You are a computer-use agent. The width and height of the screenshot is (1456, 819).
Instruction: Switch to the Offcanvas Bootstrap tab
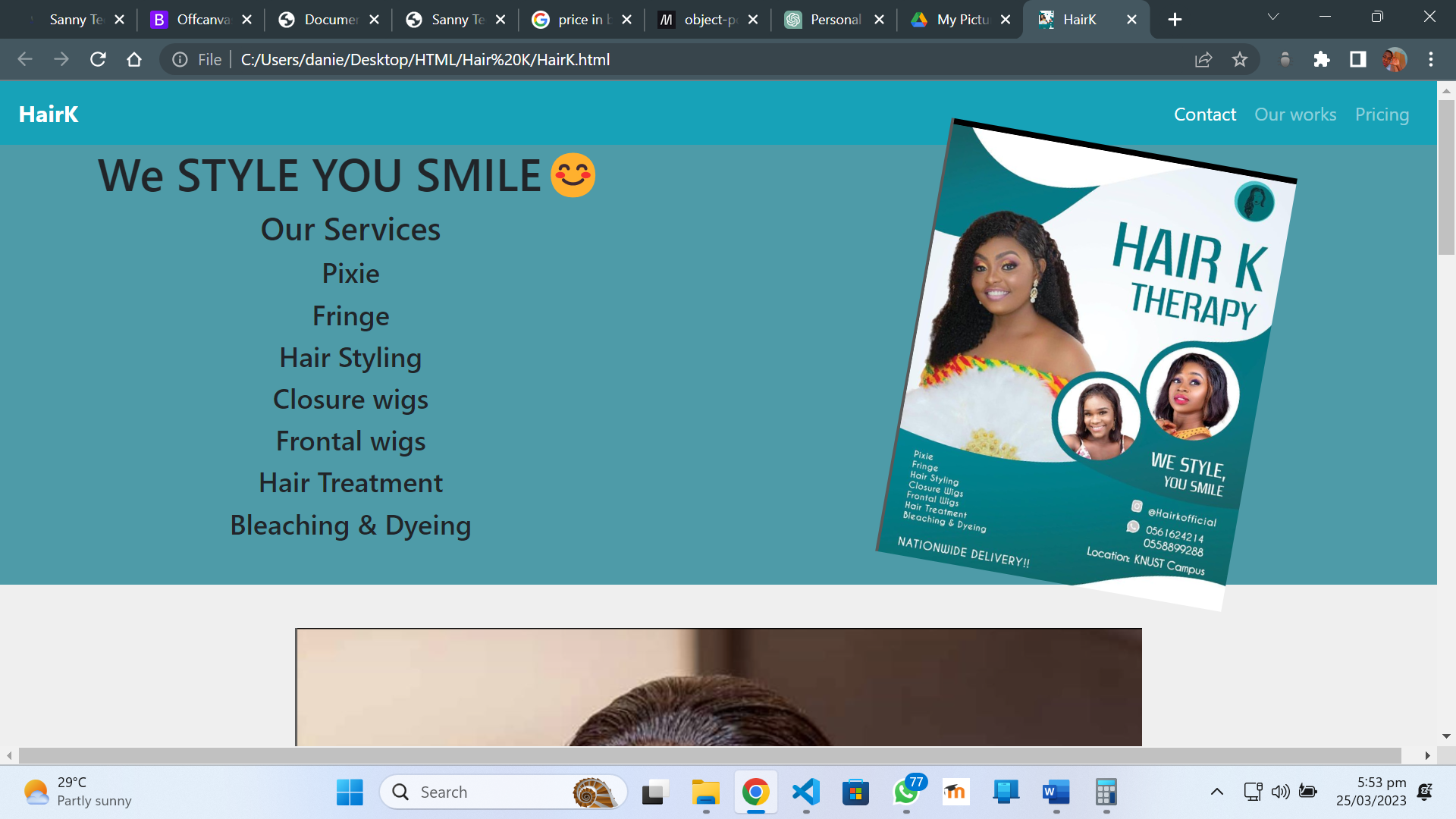202,20
